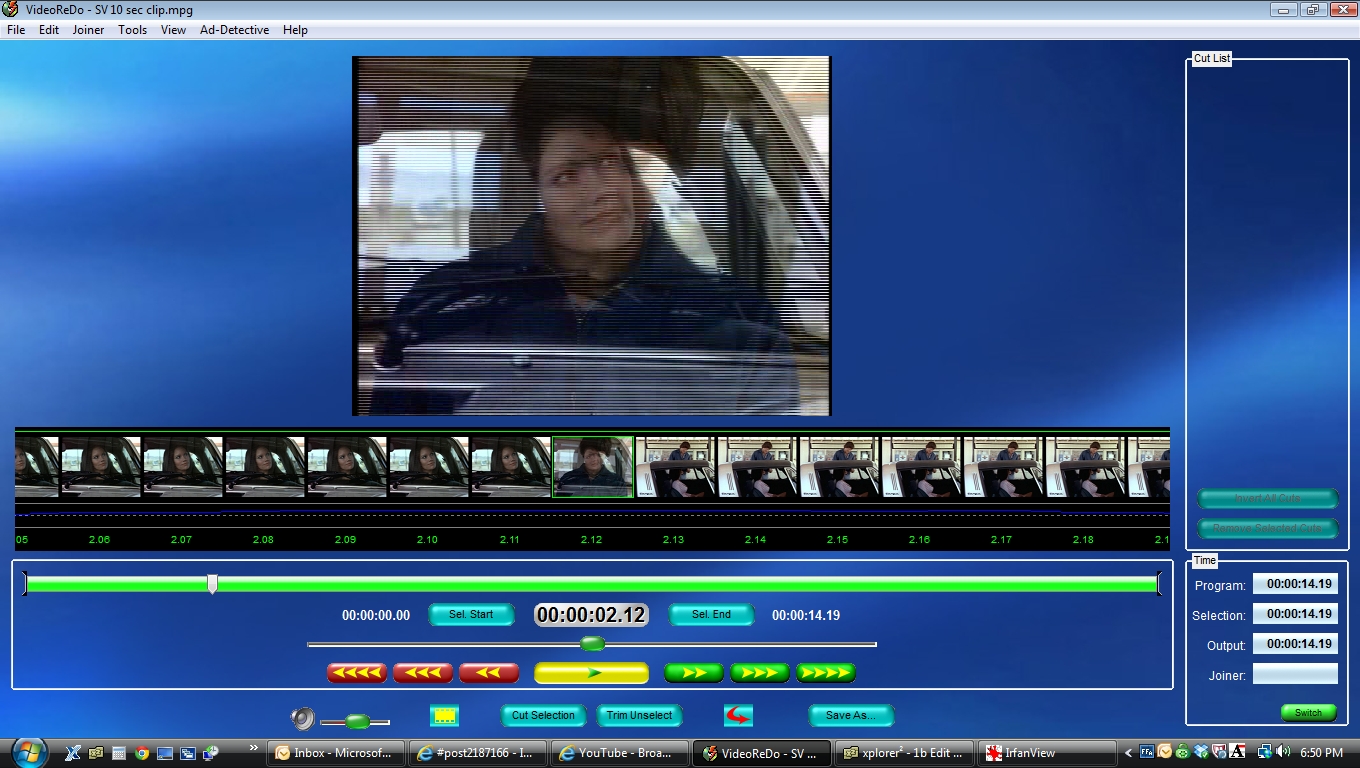Image resolution: width=1360 pixels, height=768 pixels.
Task: Open the View menu
Action: [174, 30]
